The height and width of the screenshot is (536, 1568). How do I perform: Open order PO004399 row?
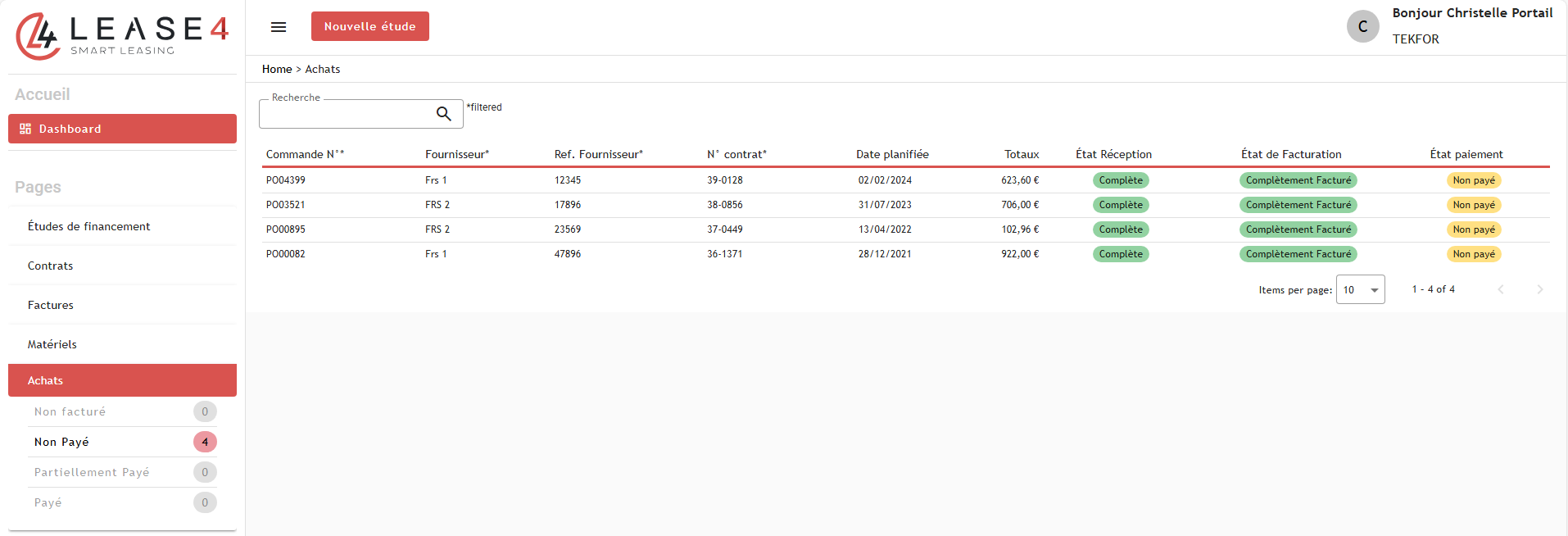tap(285, 180)
